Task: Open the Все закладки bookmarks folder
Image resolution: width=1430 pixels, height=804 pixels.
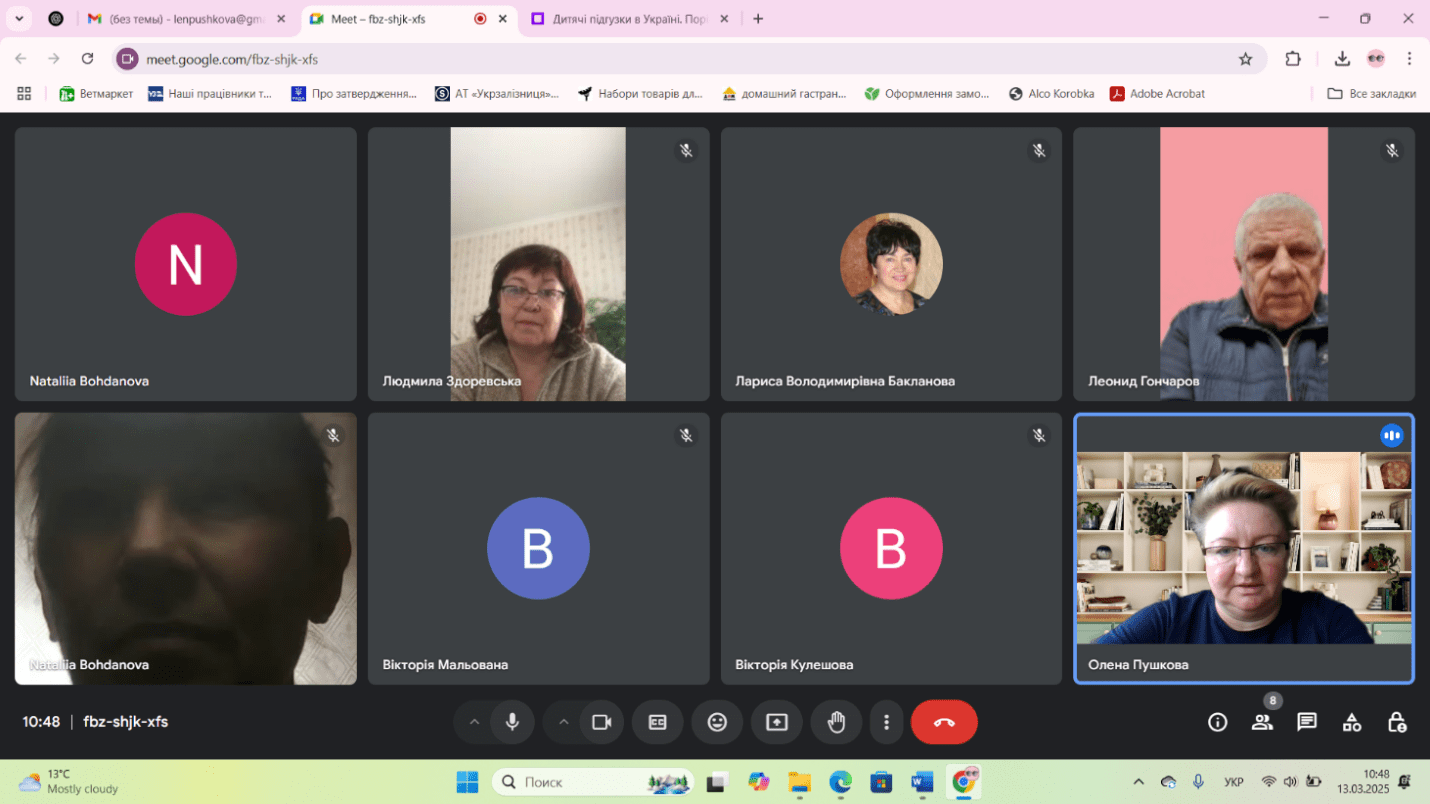Action: (x=1371, y=94)
